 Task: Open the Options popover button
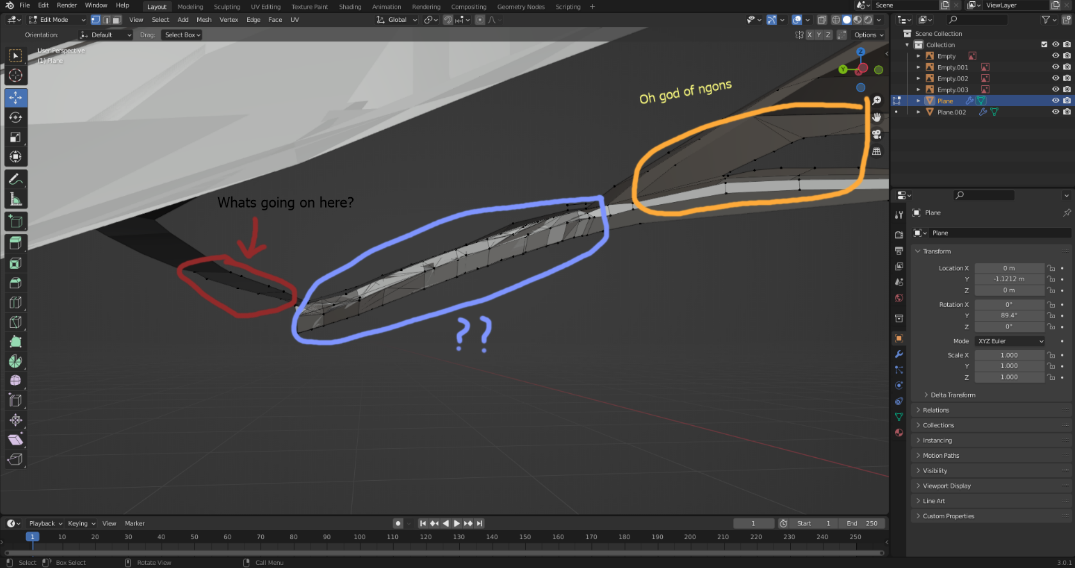click(868, 34)
